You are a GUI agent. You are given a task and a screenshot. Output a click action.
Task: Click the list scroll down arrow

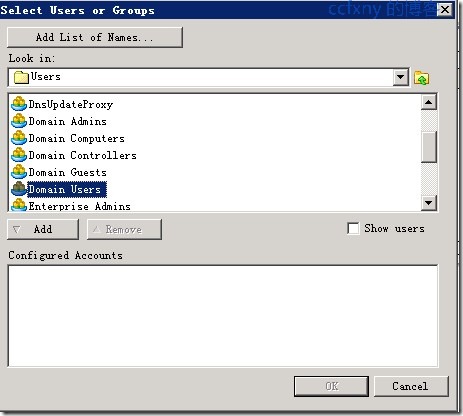click(429, 203)
